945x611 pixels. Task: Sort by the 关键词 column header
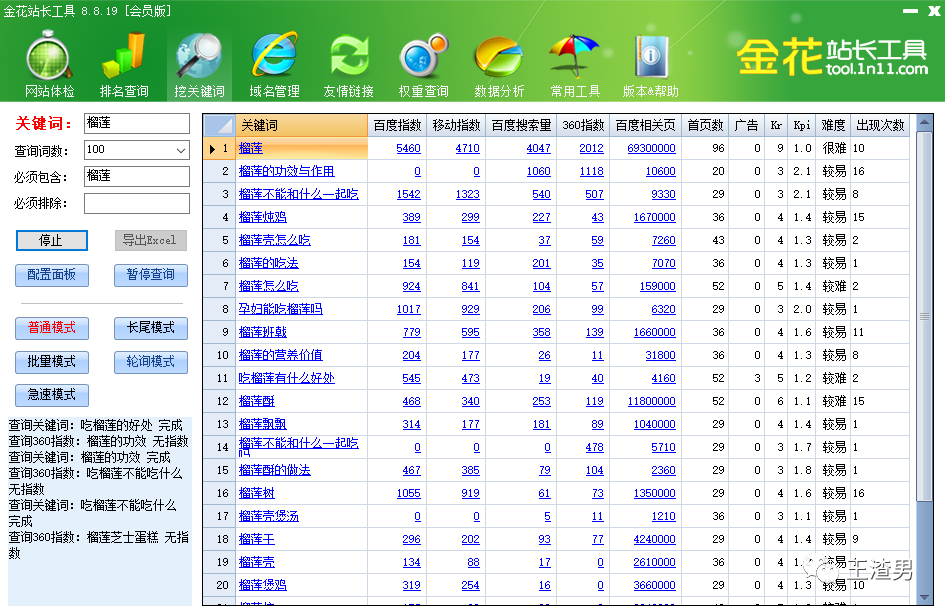301,125
